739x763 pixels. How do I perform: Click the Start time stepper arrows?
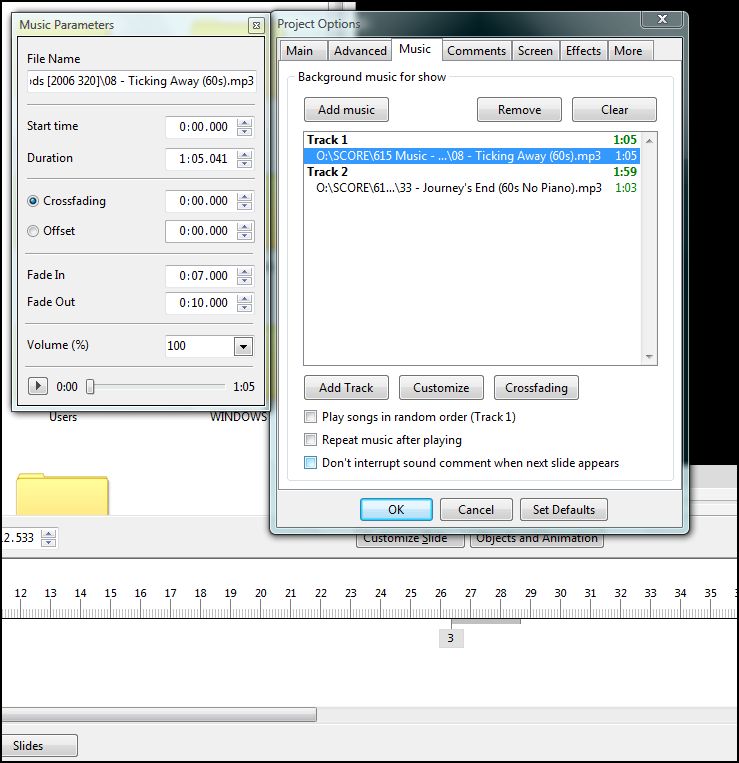245,127
